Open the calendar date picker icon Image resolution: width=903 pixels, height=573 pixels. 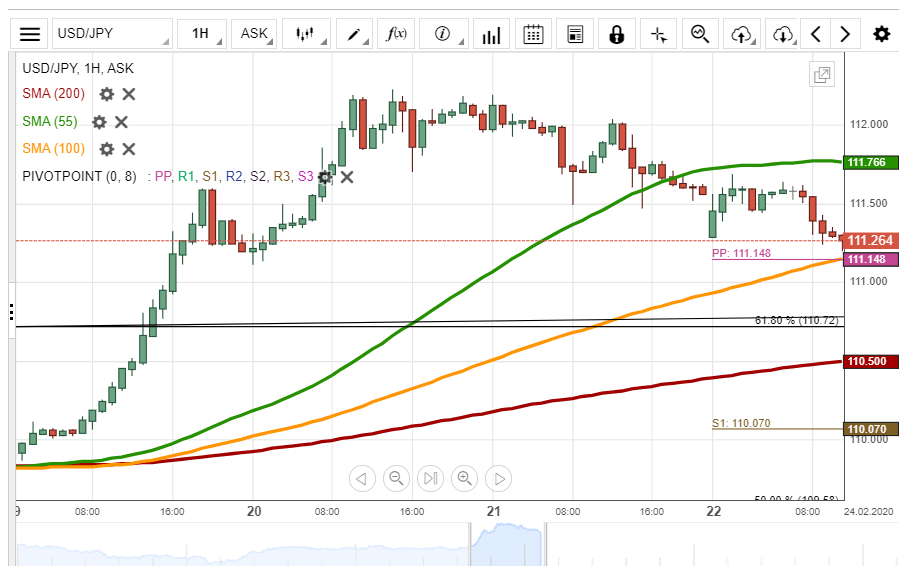coord(533,34)
